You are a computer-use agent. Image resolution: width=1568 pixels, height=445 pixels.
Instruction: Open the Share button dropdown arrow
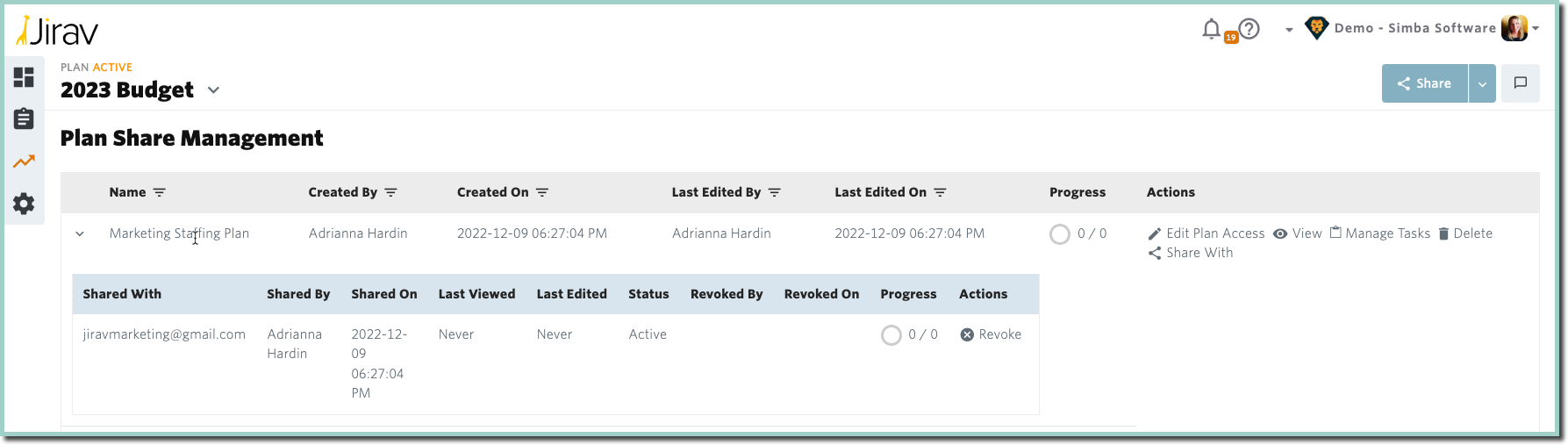click(x=1482, y=83)
